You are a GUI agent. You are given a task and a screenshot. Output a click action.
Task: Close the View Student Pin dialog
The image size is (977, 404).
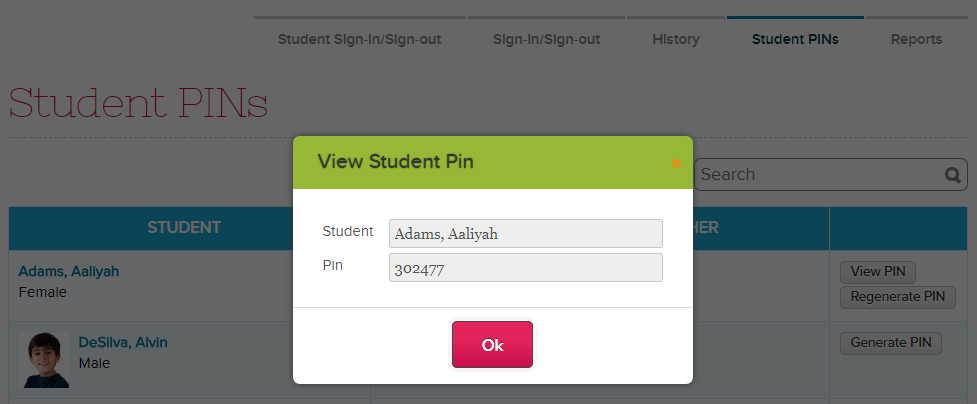(676, 163)
